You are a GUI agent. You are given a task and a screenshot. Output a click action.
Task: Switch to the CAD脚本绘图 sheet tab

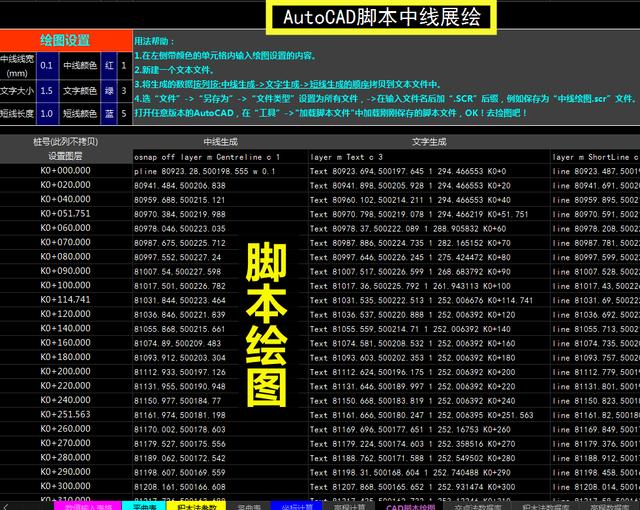coord(411,507)
